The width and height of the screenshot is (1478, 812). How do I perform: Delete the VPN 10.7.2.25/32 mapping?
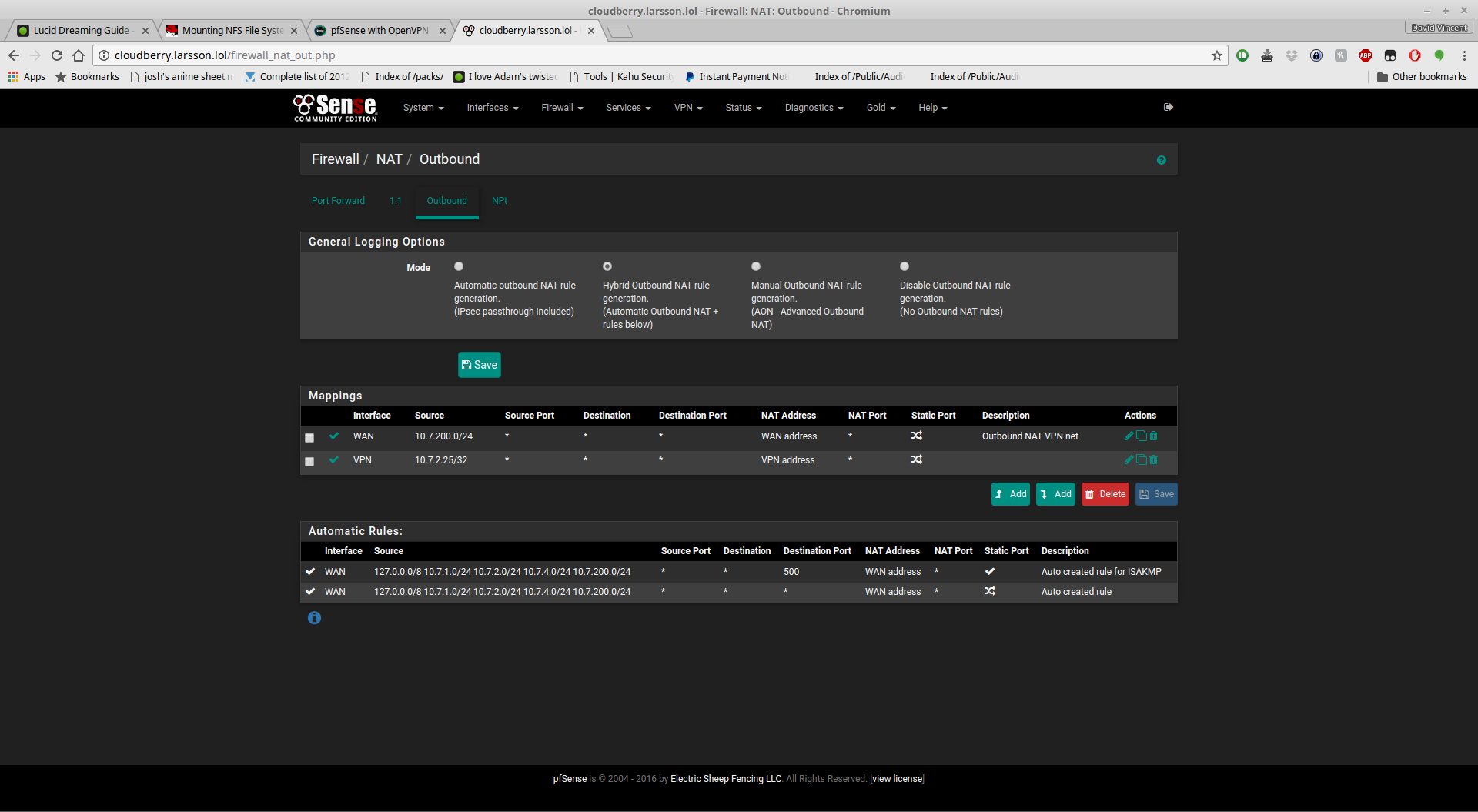pyautogui.click(x=1153, y=459)
